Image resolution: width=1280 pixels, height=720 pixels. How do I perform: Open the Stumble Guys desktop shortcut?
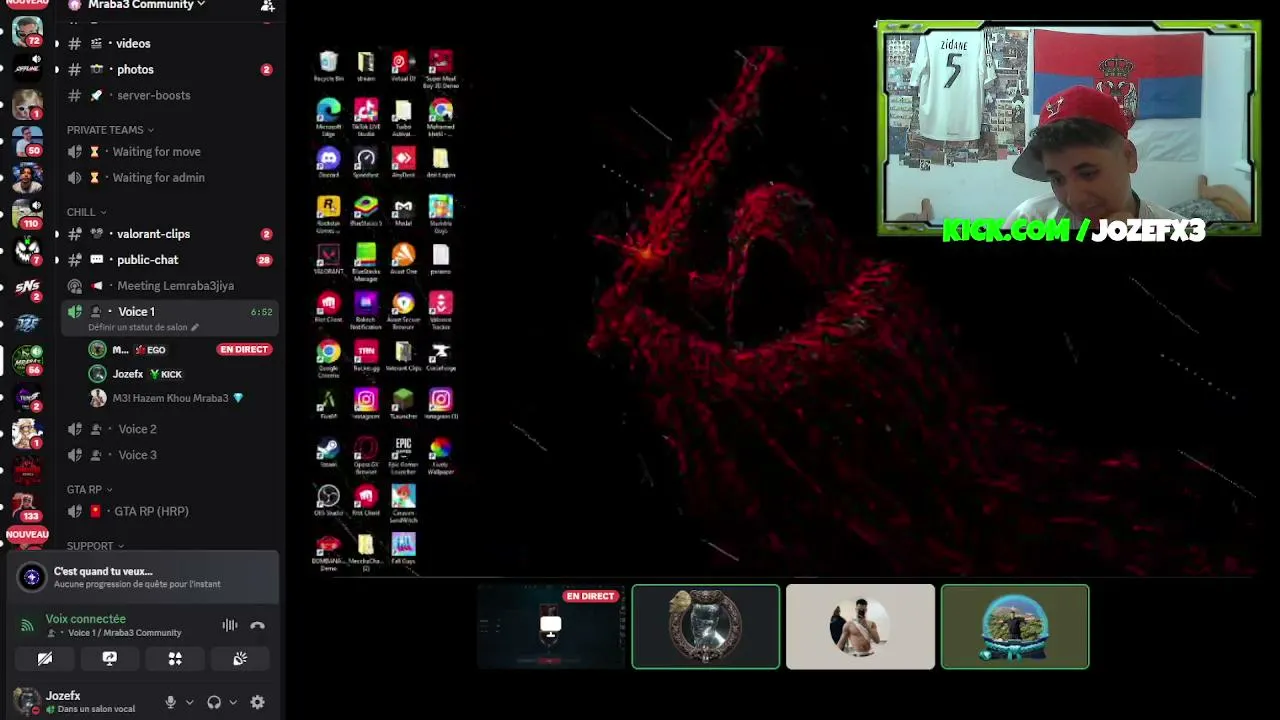440,212
